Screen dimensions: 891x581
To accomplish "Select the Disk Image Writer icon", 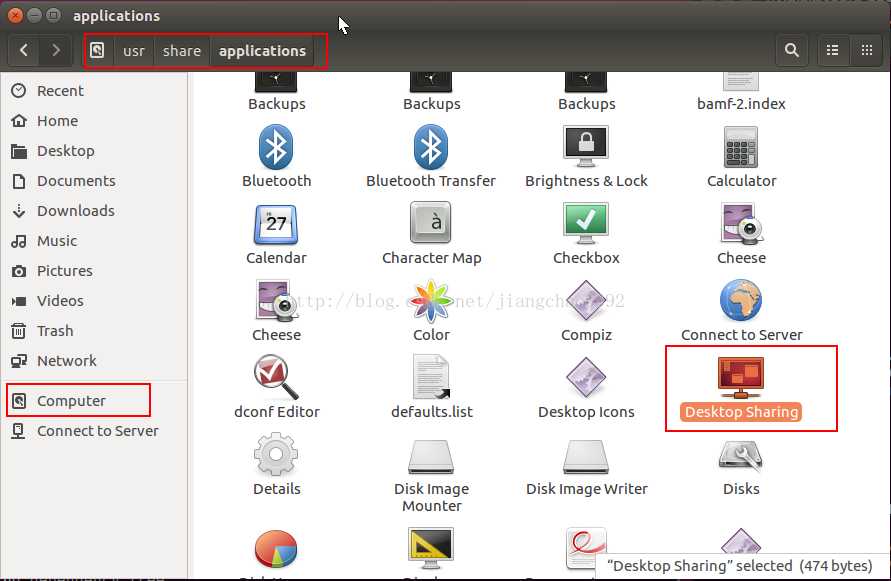I will (586, 456).
